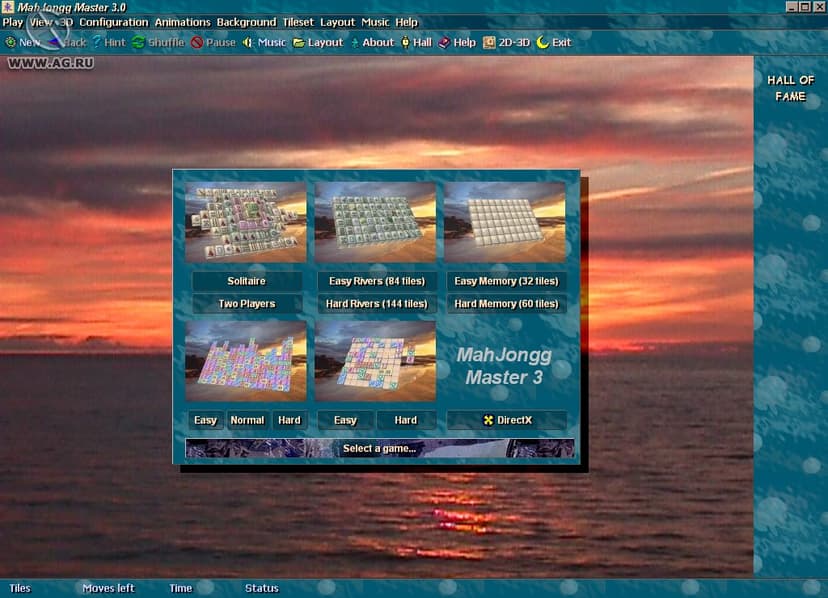Select Normal difficulty for the tile wall game
Image resolution: width=828 pixels, height=598 pixels.
tap(247, 420)
